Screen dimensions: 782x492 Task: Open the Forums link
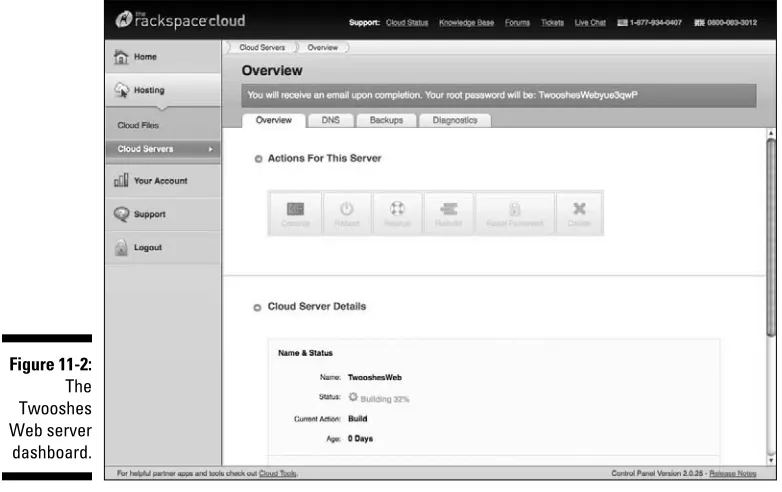click(x=517, y=22)
